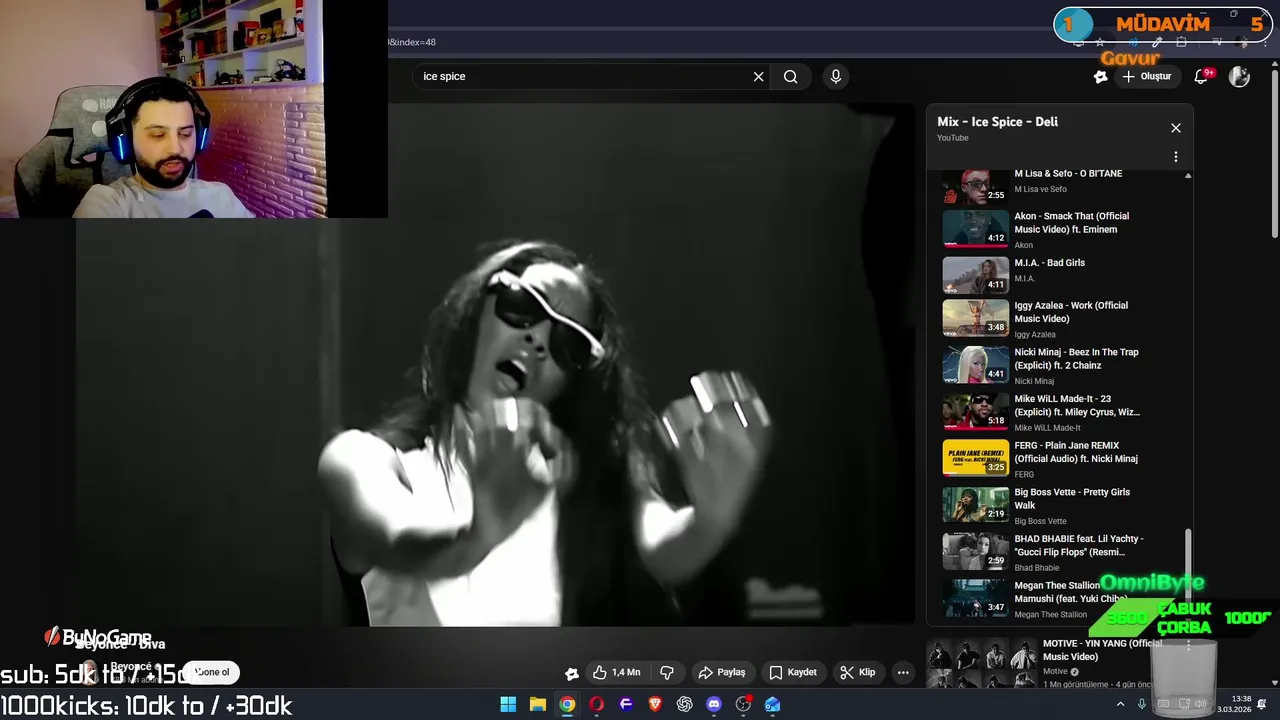Open File Explorer from taskbar
1280x720 pixels.
coord(537,704)
